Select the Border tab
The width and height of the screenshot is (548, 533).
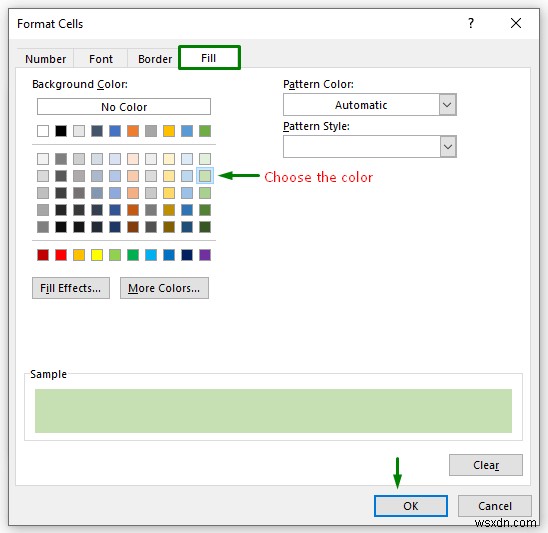(x=155, y=59)
